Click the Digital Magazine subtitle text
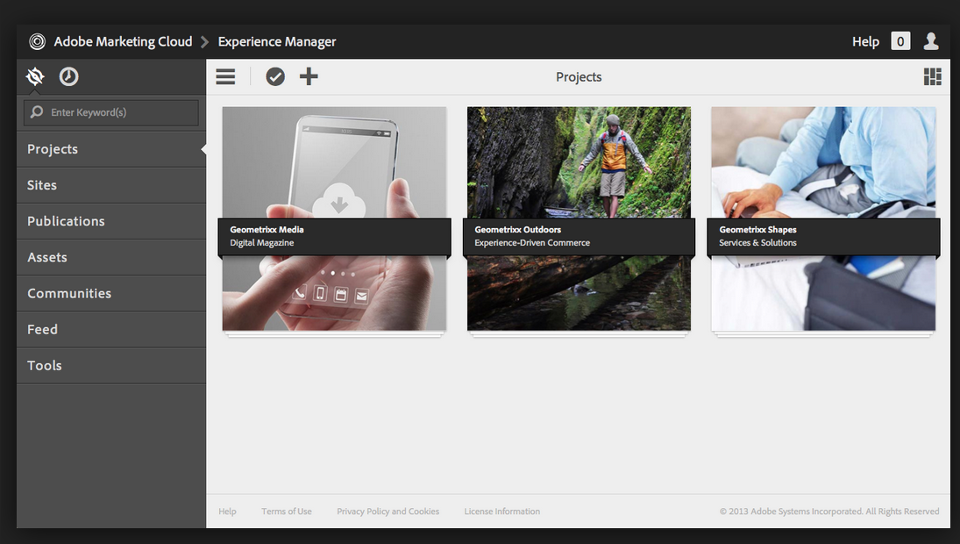960x544 pixels. click(x=262, y=243)
